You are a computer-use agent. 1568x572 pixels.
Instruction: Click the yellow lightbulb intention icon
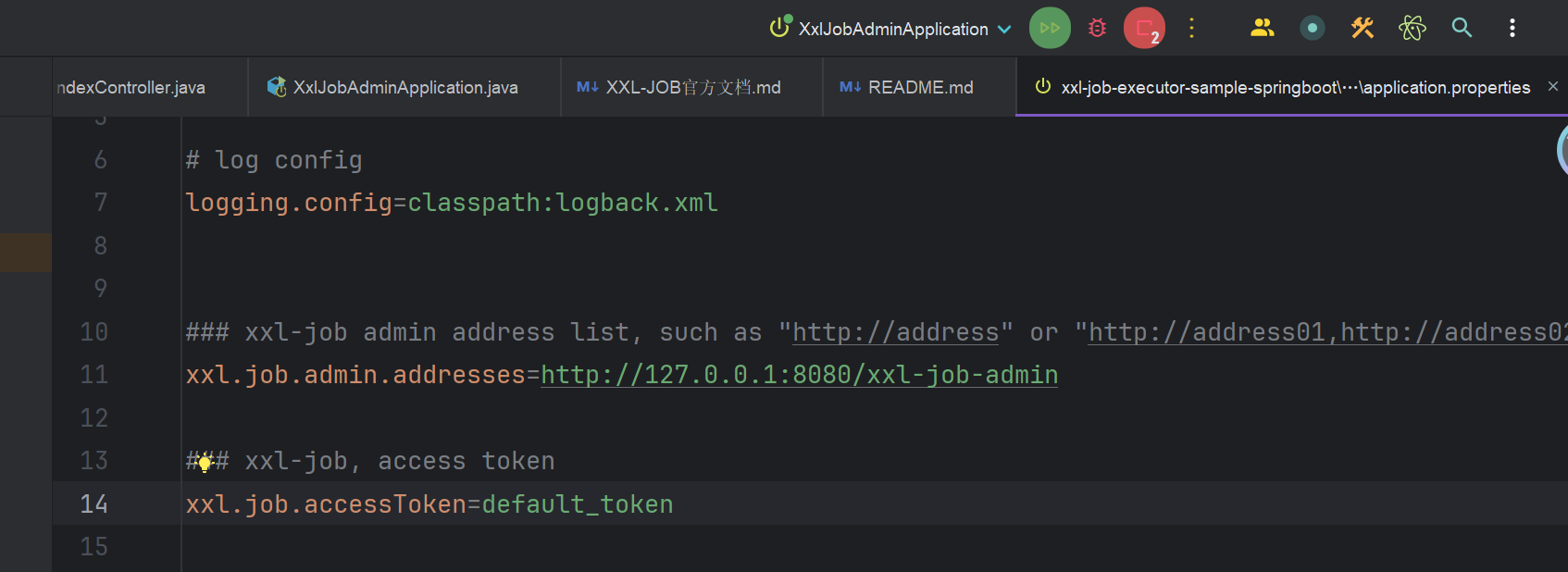pyautogui.click(x=205, y=463)
